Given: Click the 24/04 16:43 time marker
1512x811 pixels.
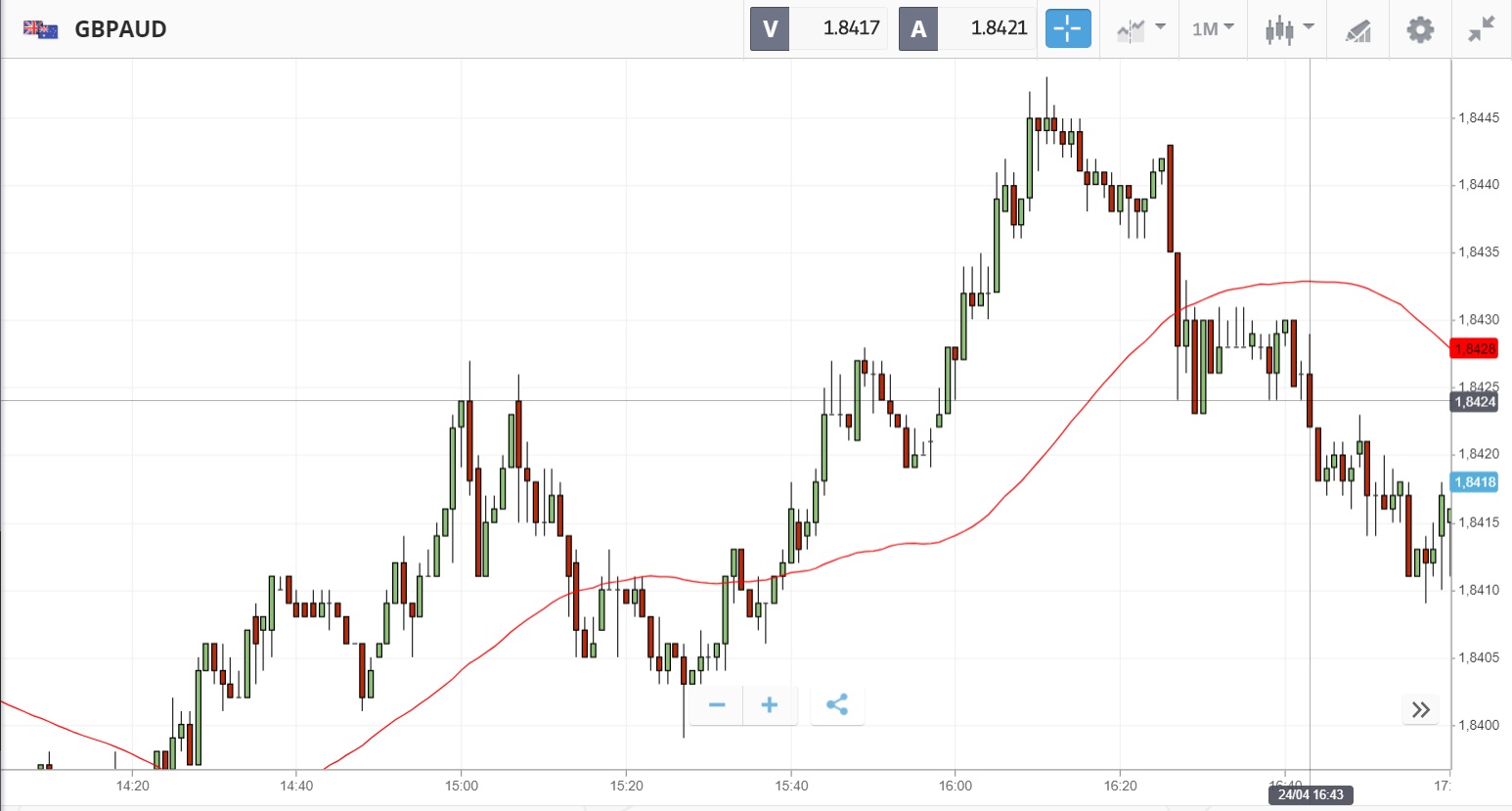Looking at the screenshot, I should (1310, 794).
